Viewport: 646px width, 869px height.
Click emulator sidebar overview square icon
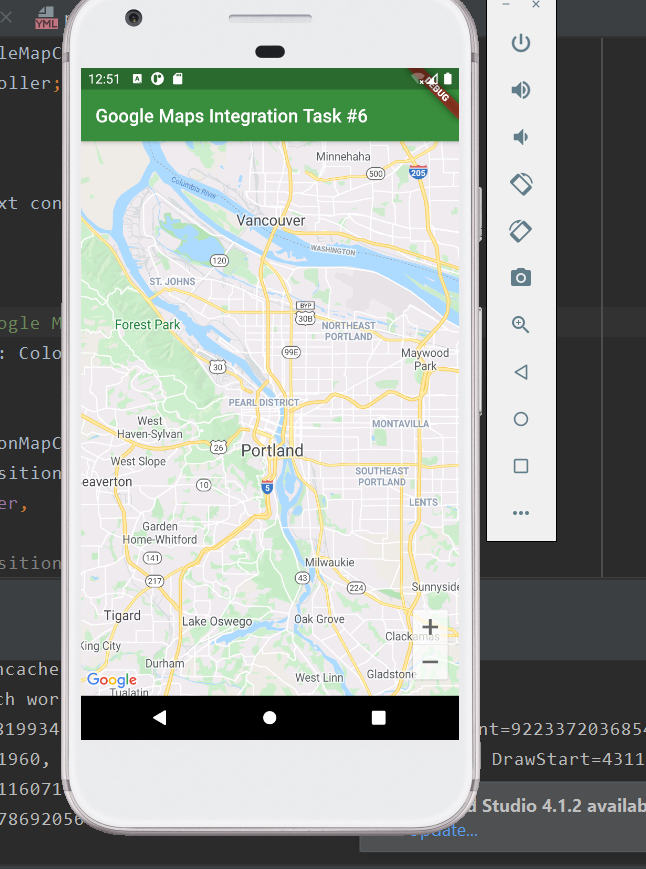pyautogui.click(x=521, y=466)
